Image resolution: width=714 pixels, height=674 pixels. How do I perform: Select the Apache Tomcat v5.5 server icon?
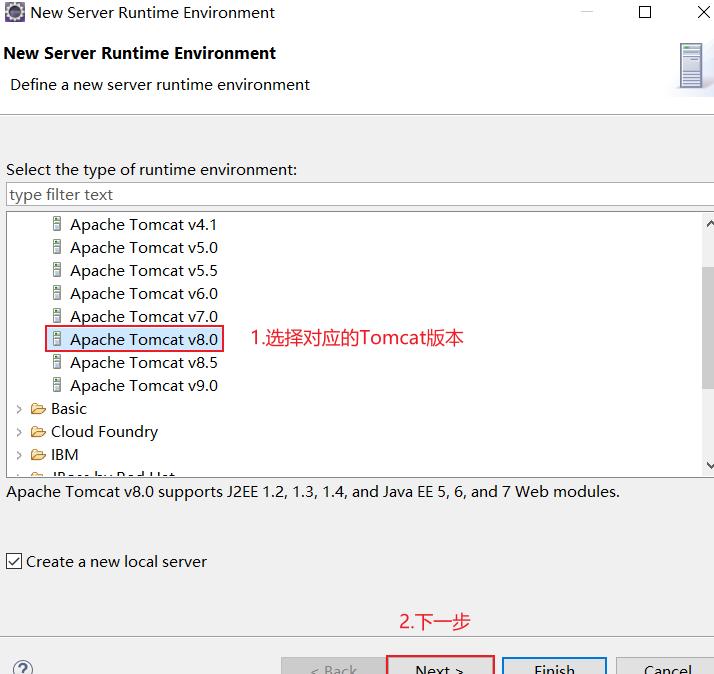coord(57,270)
